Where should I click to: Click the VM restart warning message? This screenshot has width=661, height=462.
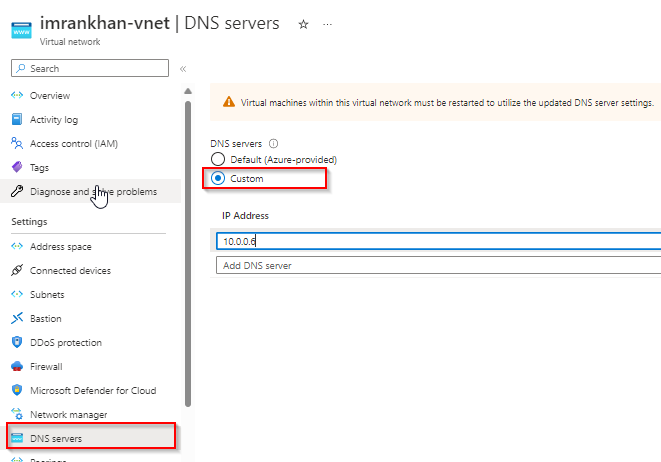tap(447, 103)
